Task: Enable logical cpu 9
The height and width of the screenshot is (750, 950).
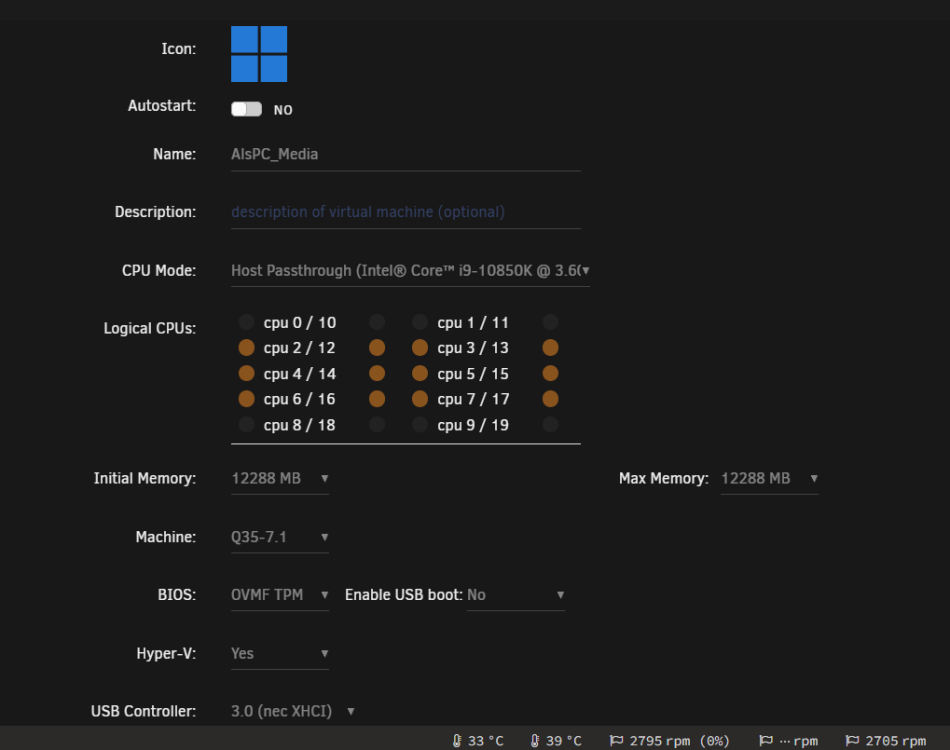Action: (x=420, y=425)
